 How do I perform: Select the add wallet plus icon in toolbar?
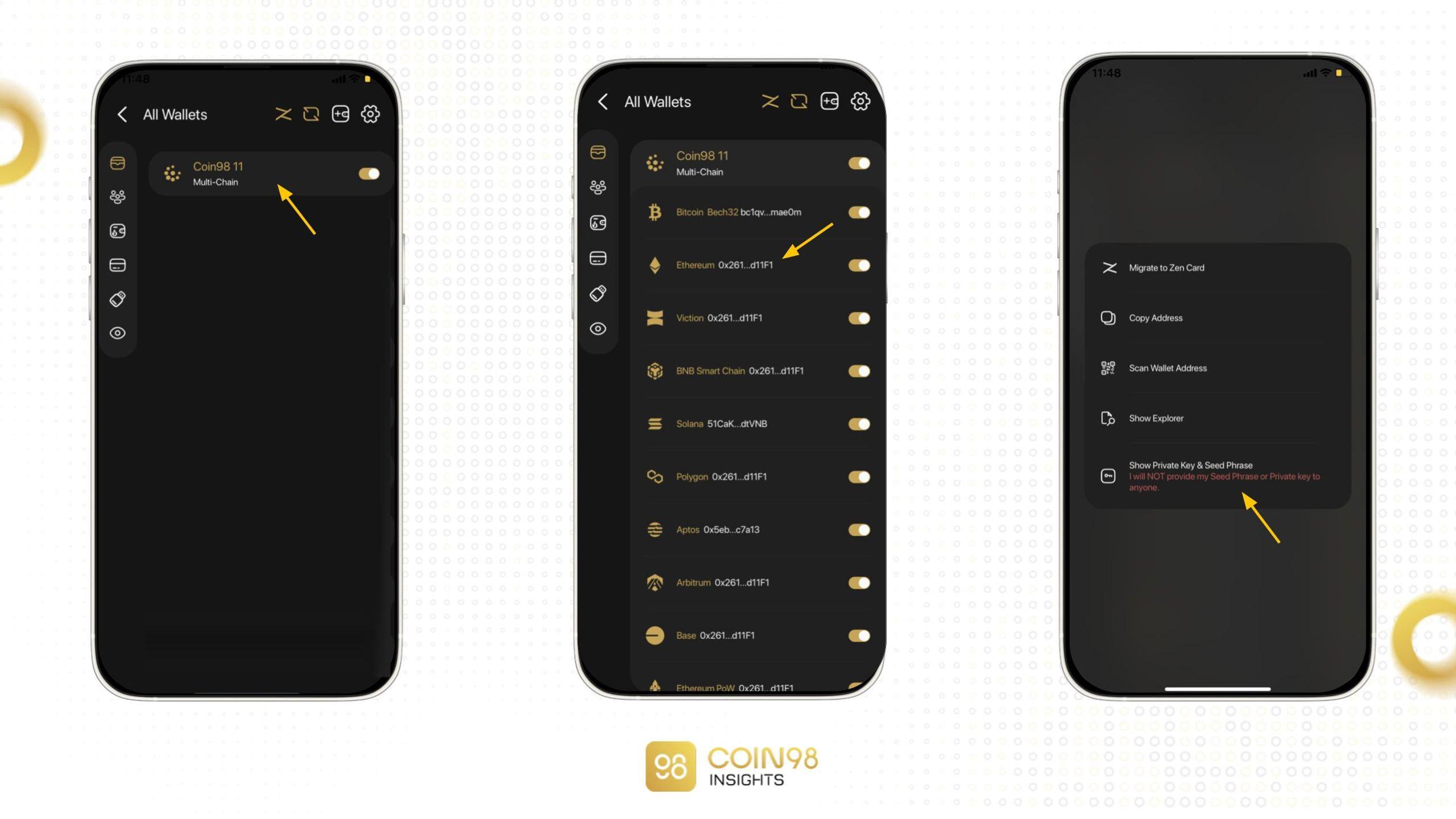(340, 114)
